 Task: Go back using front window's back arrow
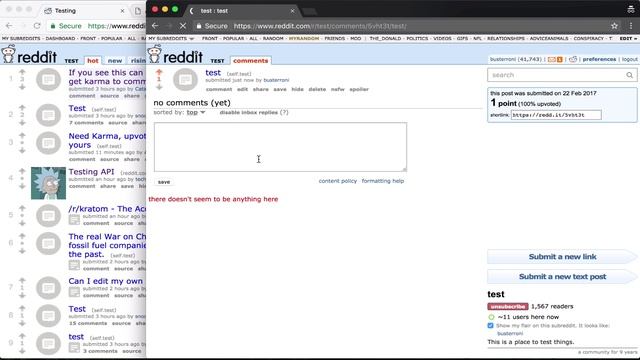[155, 26]
